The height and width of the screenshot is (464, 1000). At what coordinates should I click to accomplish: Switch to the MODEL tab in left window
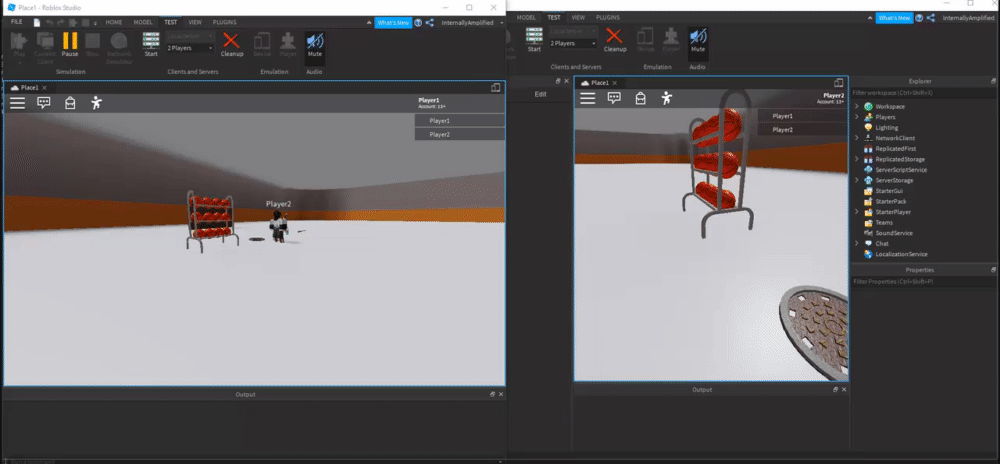[x=142, y=22]
